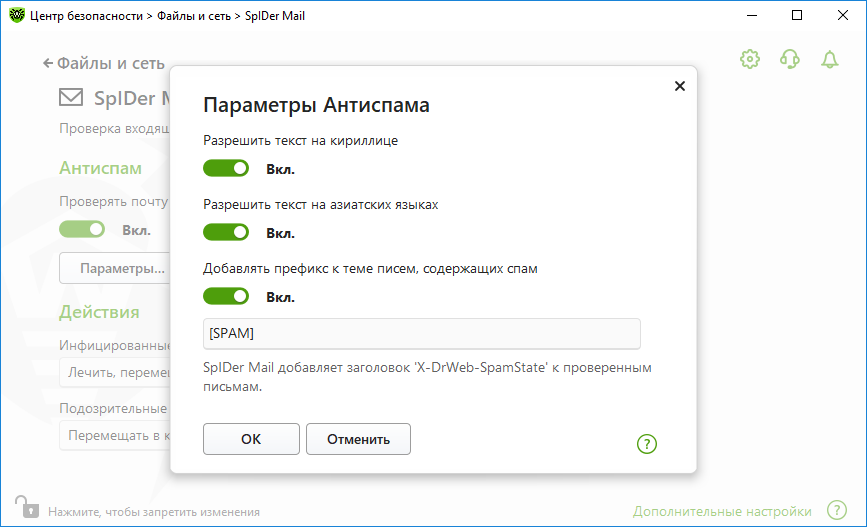Click the Параметры... button in background window
Viewport: 867px width, 527px height.
(x=115, y=268)
